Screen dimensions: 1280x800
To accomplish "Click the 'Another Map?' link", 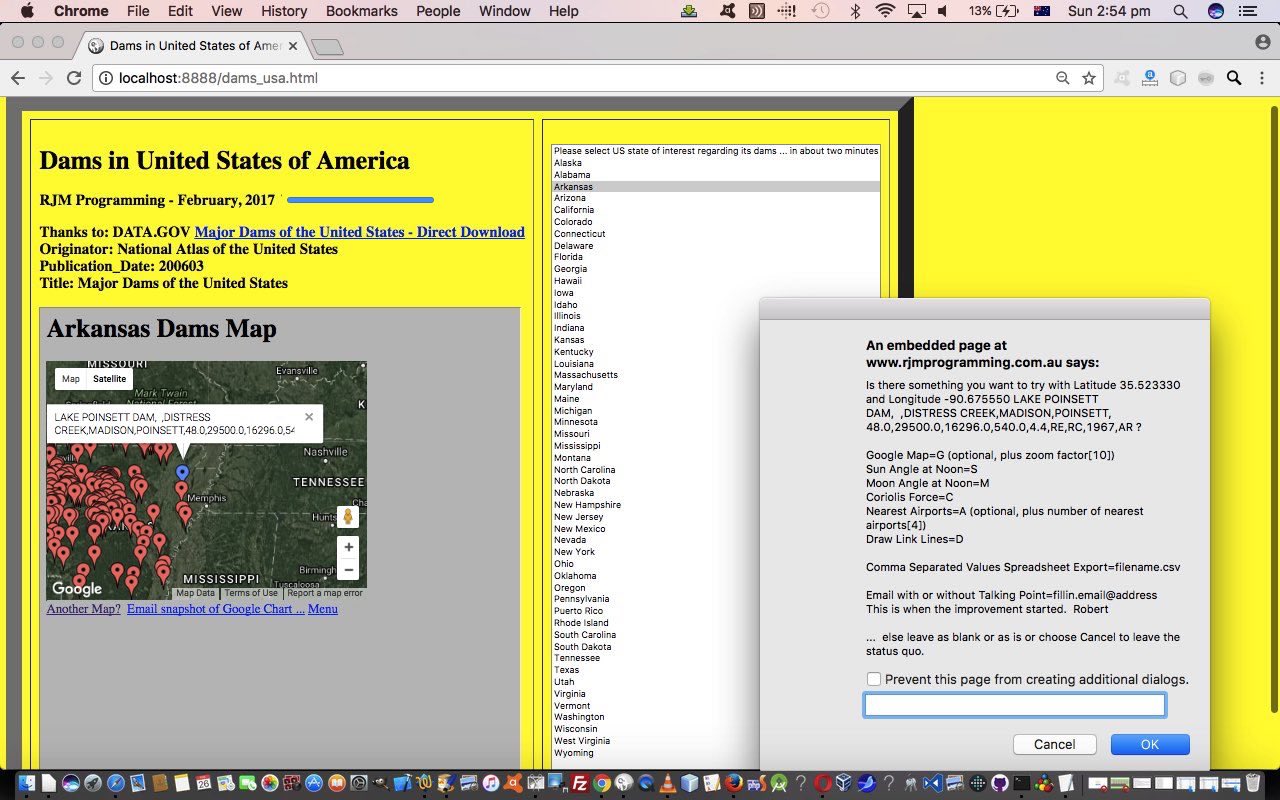I will (x=83, y=608).
